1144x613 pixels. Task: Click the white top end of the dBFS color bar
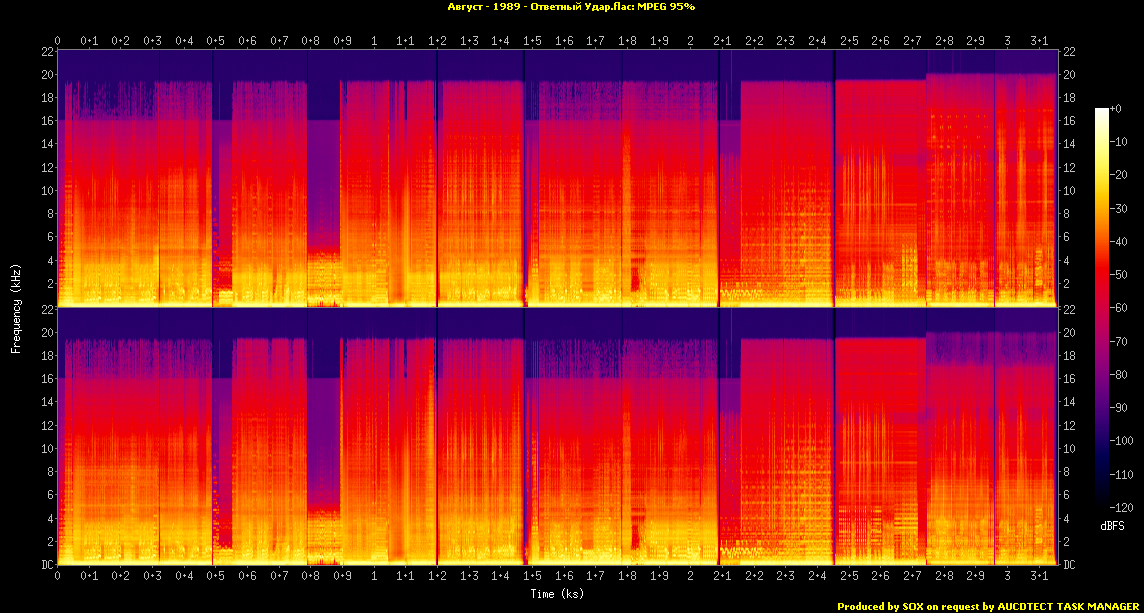[1102, 112]
